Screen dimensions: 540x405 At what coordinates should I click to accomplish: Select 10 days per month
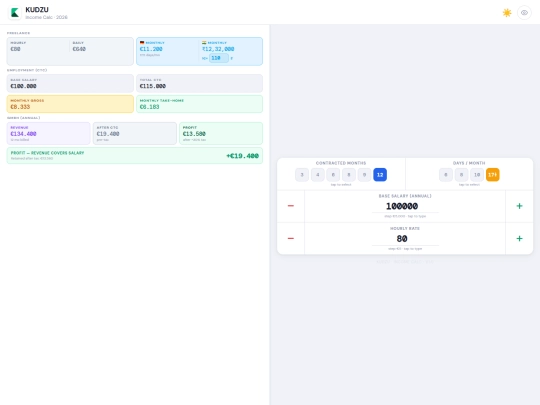pyautogui.click(x=477, y=175)
